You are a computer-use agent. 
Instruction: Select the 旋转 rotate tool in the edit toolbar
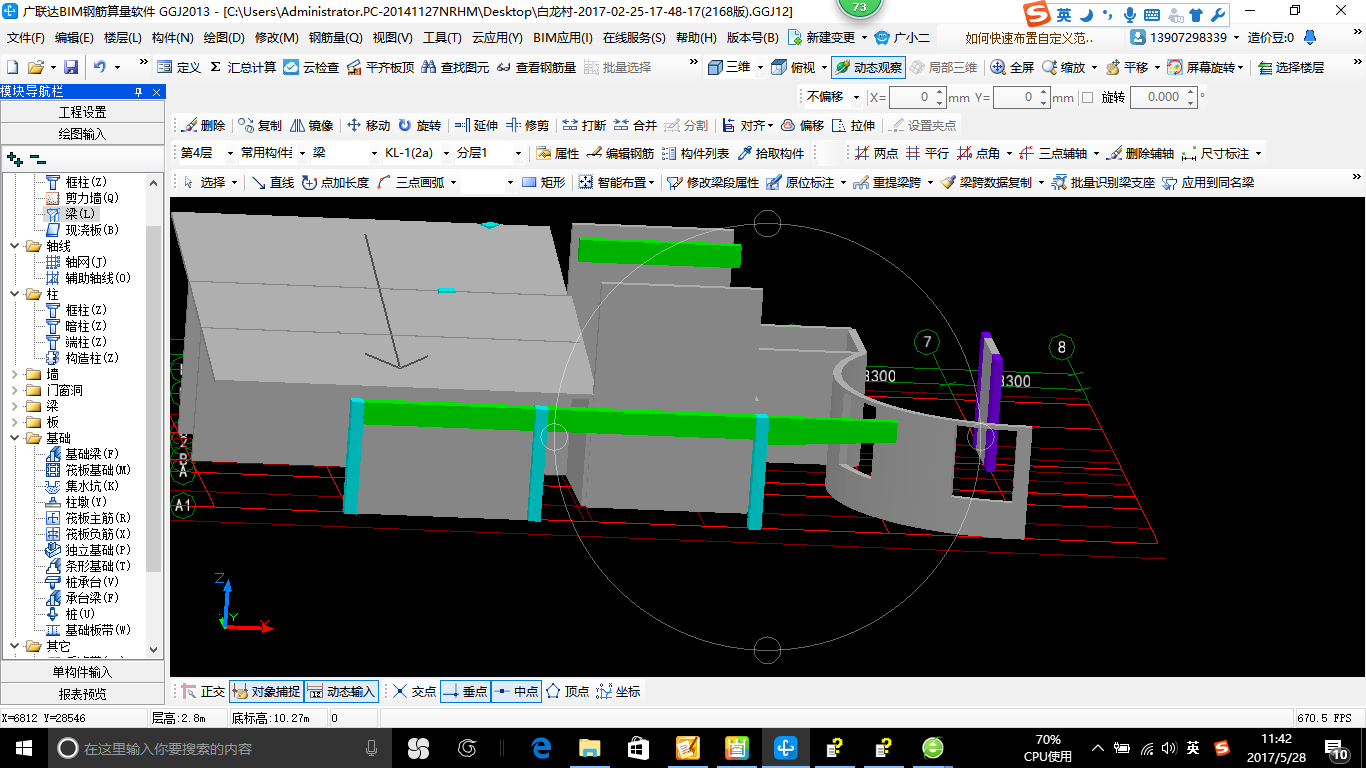point(419,125)
